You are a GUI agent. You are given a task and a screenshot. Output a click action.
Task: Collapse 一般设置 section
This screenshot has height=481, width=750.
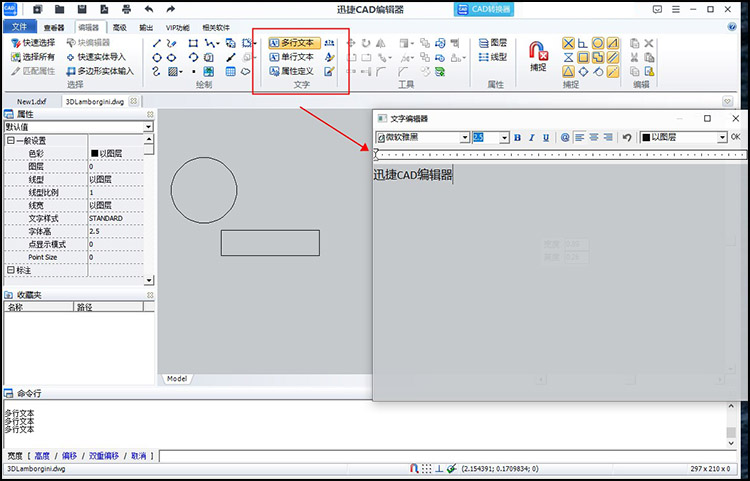pyautogui.click(x=10, y=141)
